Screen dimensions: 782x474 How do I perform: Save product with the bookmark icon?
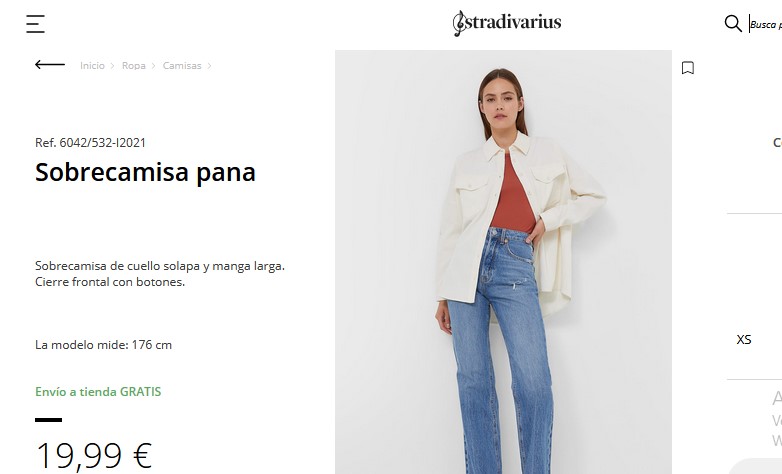pos(688,68)
